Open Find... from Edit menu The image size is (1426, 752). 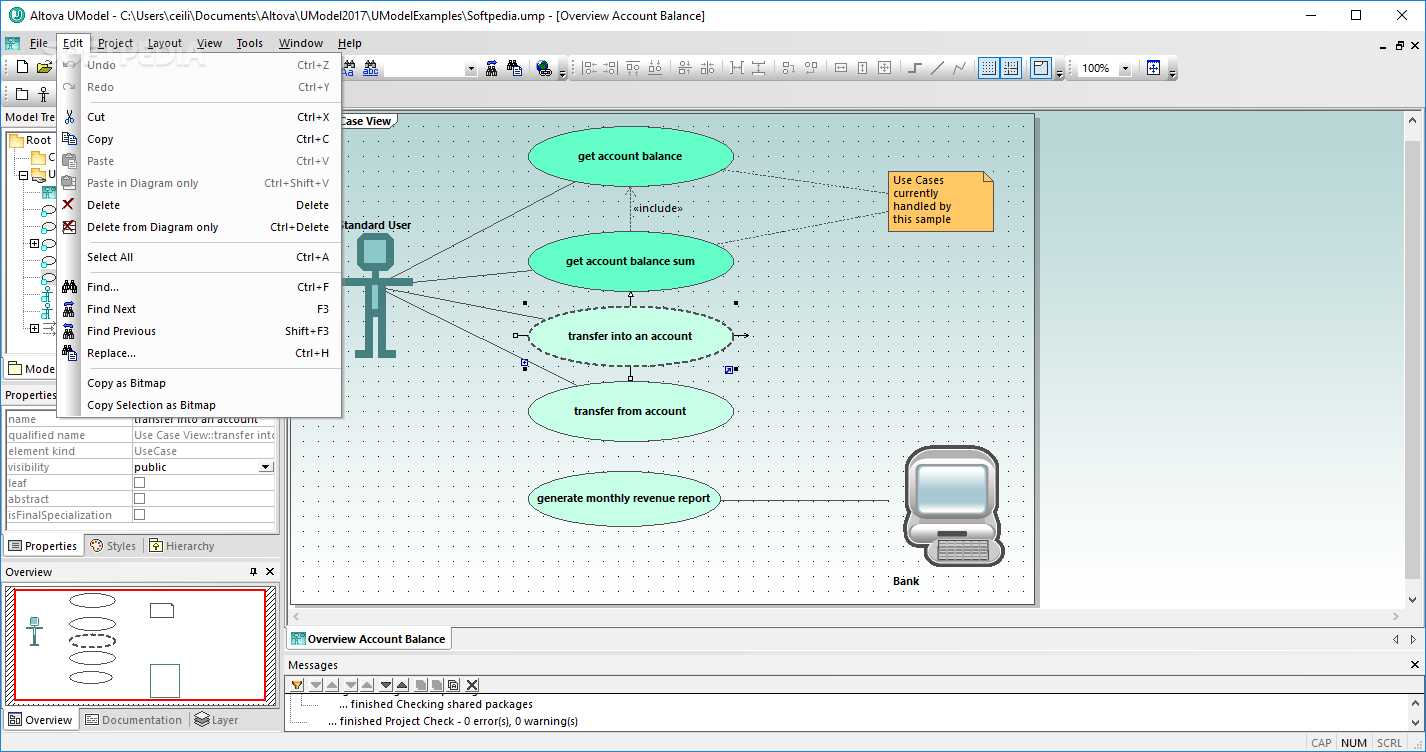point(199,287)
